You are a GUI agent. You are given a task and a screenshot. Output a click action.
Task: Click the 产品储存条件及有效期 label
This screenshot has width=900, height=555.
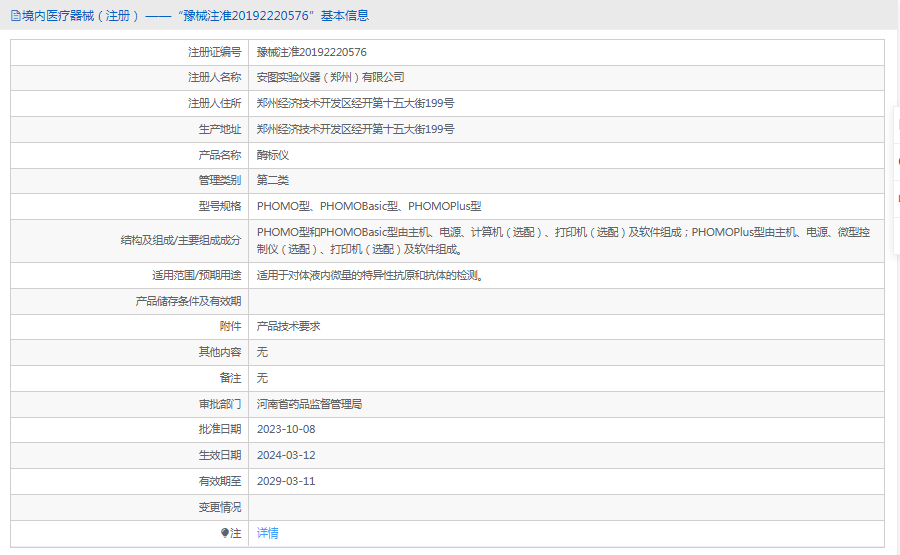(188, 301)
